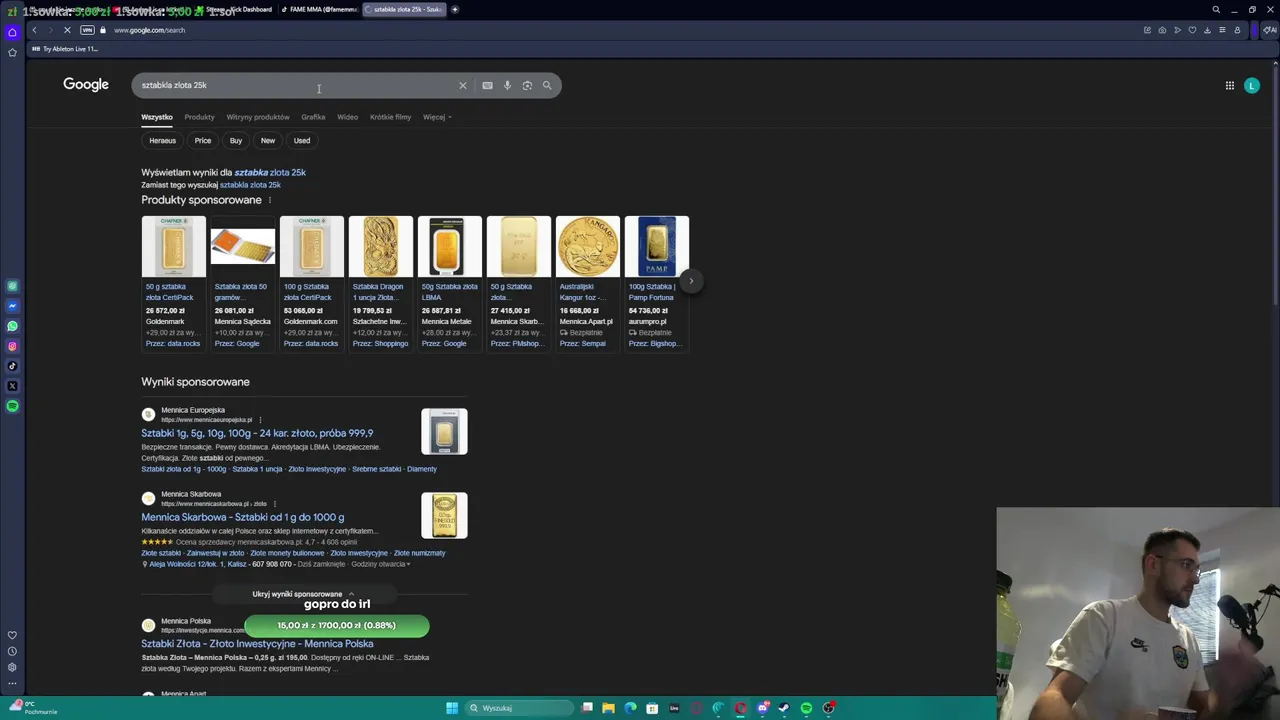This screenshot has width=1280, height=720.
Task: Open the Google apps grid
Action: pyautogui.click(x=1230, y=85)
